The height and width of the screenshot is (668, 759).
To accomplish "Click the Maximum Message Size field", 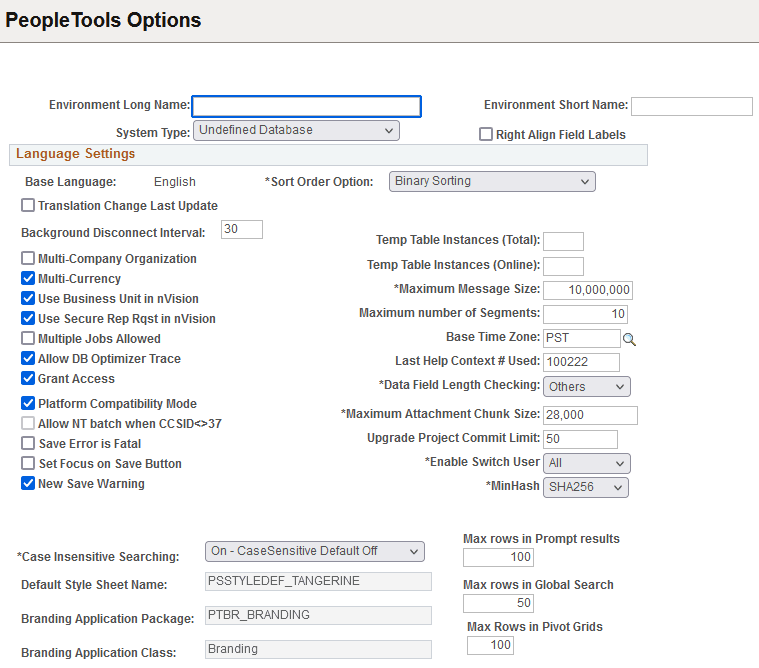I will coord(588,290).
